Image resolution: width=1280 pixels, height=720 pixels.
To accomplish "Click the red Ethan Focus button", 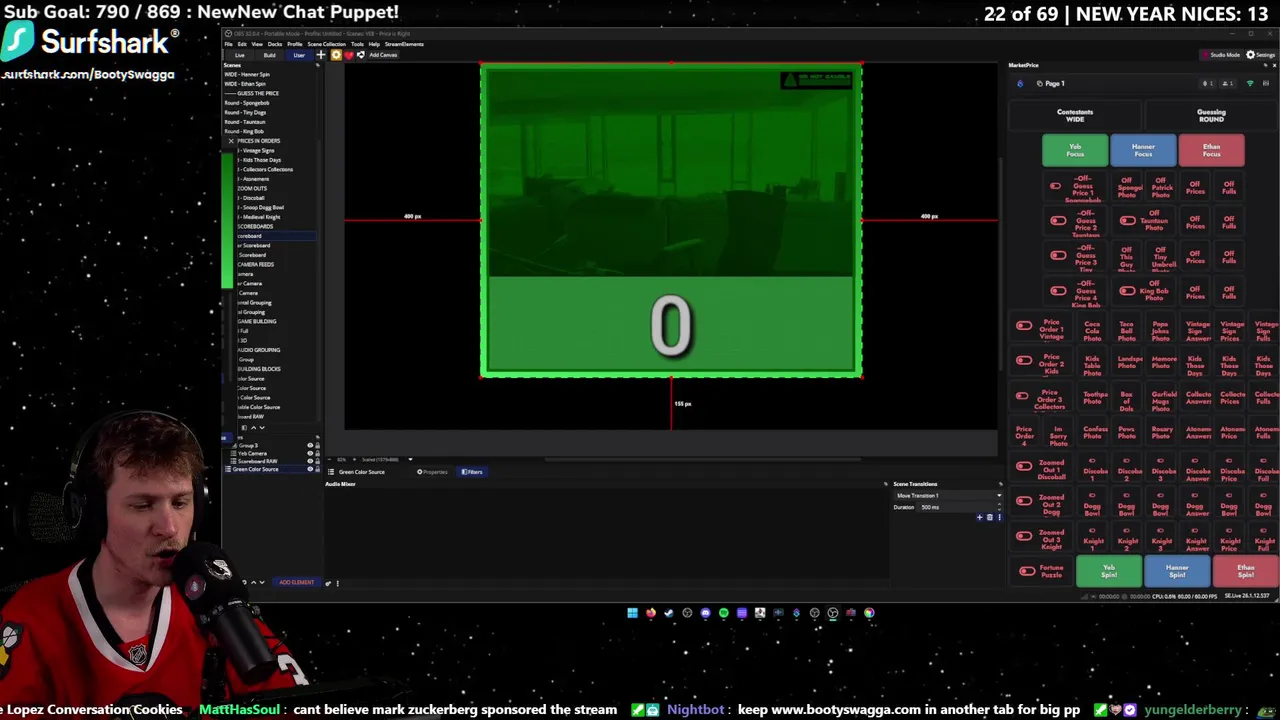I will pyautogui.click(x=1211, y=151).
